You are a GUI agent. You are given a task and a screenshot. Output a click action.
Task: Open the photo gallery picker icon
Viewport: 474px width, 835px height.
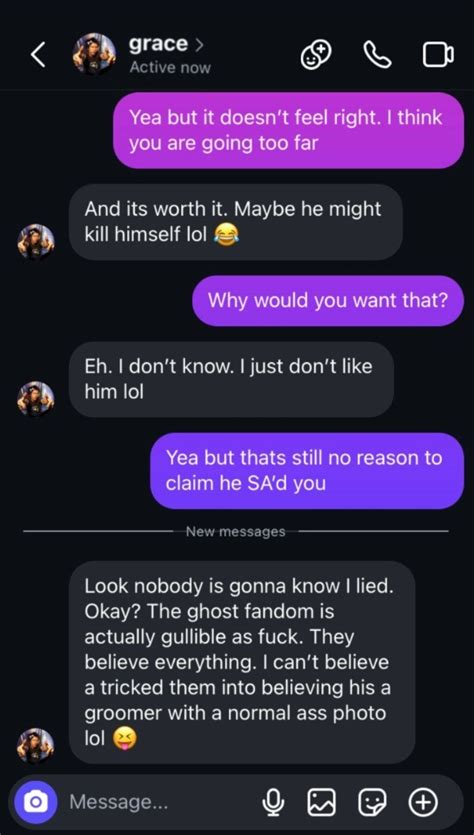click(x=322, y=801)
